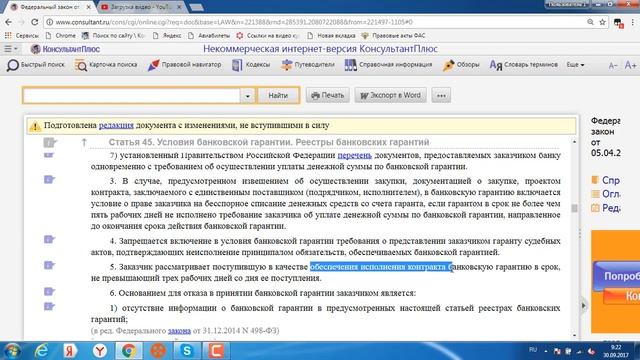Screen dimensions: 640x360
Task: Focus the document search input field
Action: [x=131, y=96]
